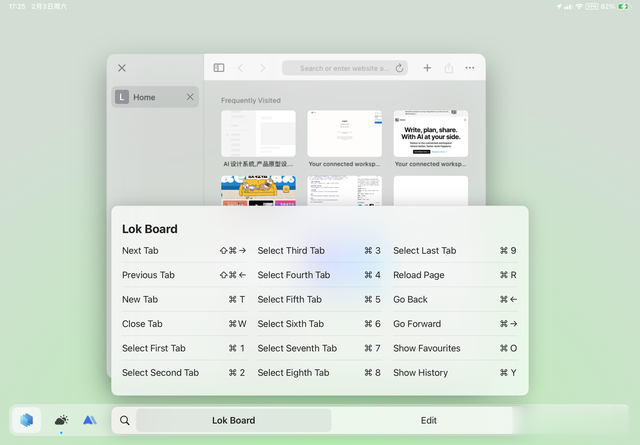
Task: Click the Lok Board panel heading
Action: pos(149,229)
